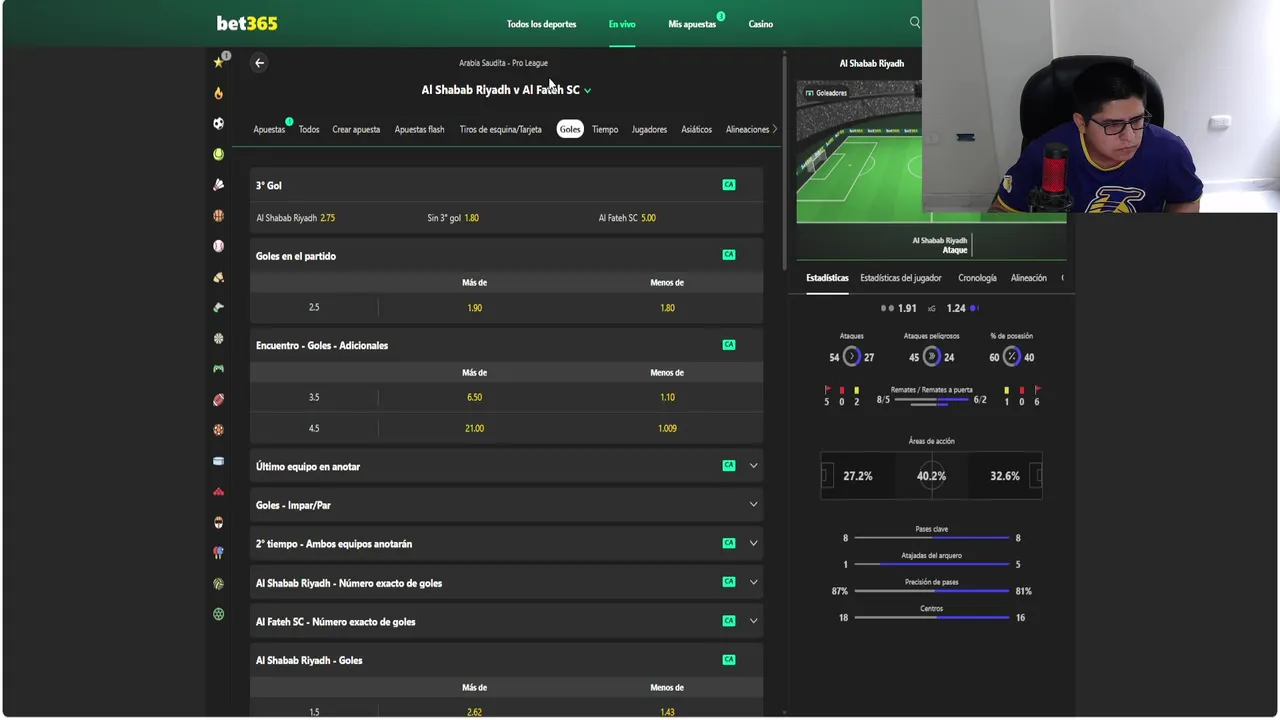
Task: Select the red snooker balls icon
Action: (x=218, y=492)
